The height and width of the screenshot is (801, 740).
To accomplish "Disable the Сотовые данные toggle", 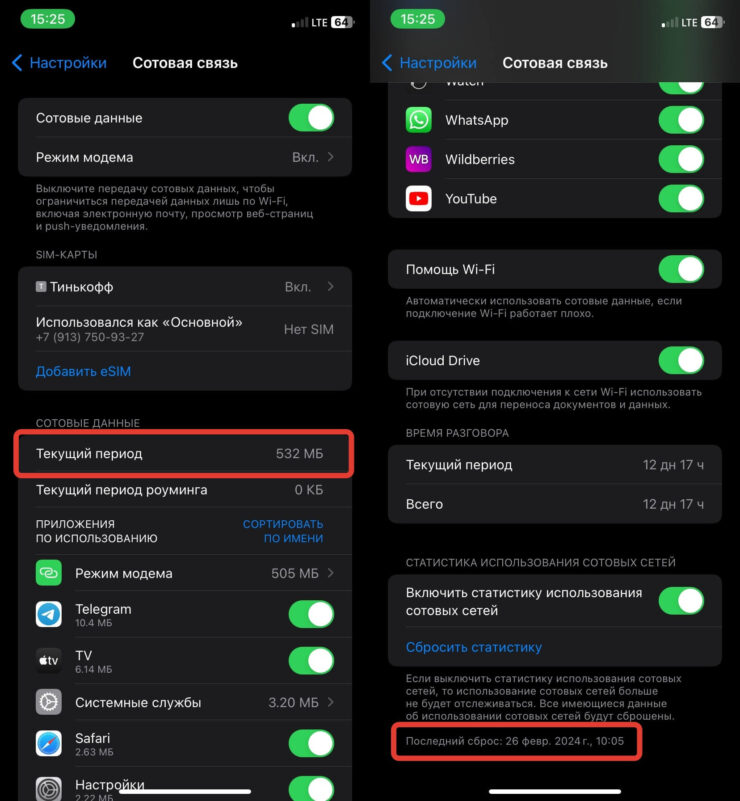I will [x=312, y=118].
